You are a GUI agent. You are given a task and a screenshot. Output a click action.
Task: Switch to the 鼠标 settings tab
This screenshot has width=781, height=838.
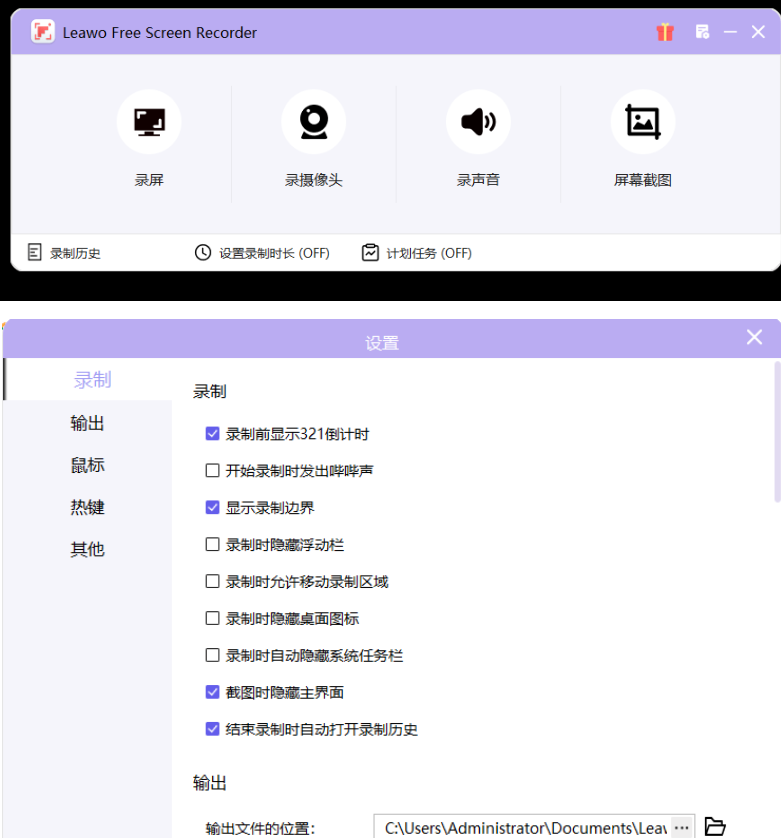(87, 465)
